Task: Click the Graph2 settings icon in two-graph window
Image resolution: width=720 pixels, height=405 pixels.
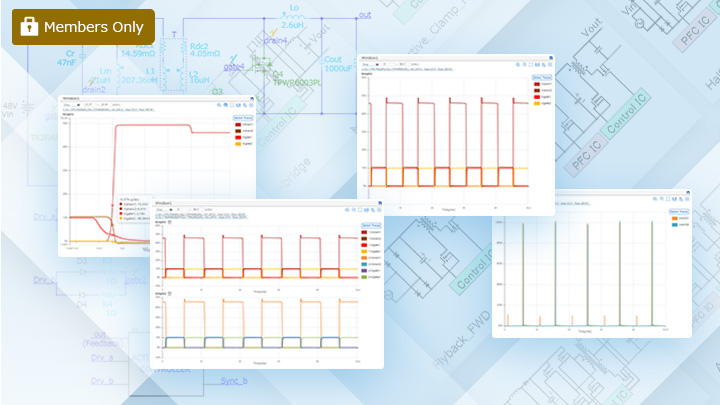Action: 169,293
